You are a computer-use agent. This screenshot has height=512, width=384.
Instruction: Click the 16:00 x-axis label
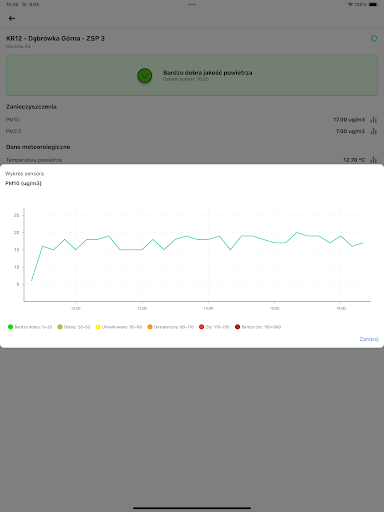point(341,308)
